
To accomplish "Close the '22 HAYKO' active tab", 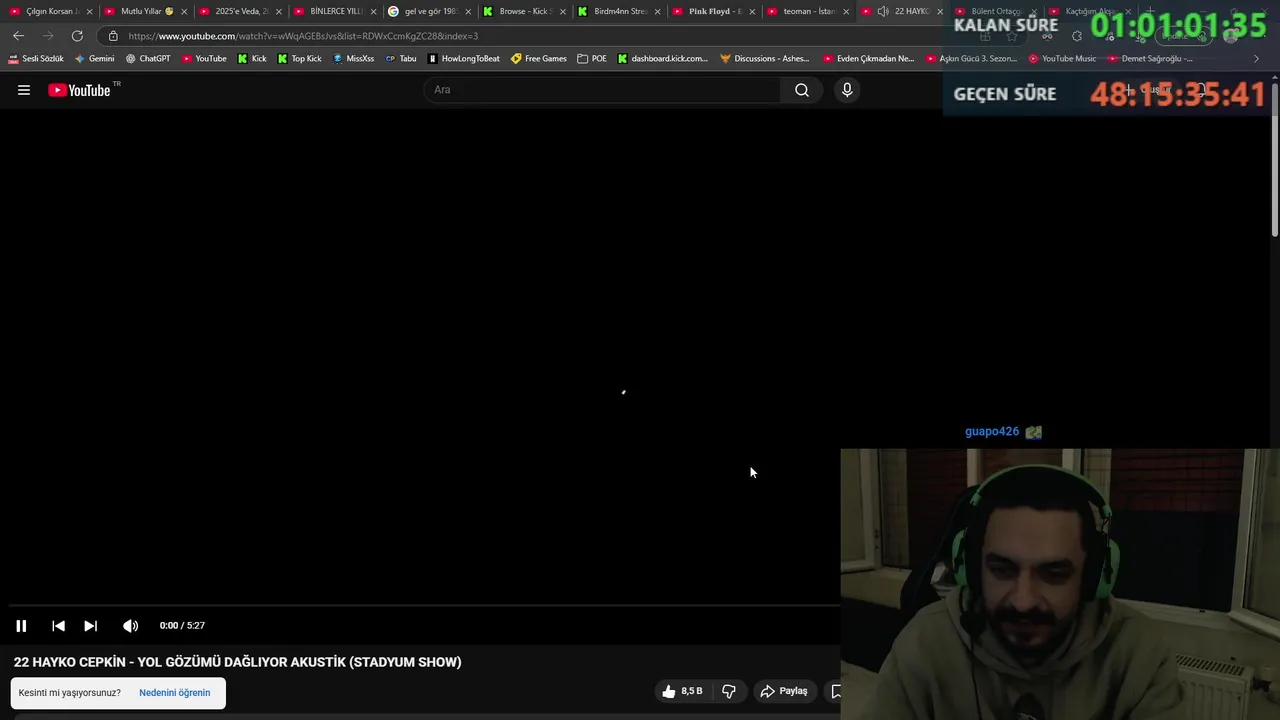I will [940, 12].
